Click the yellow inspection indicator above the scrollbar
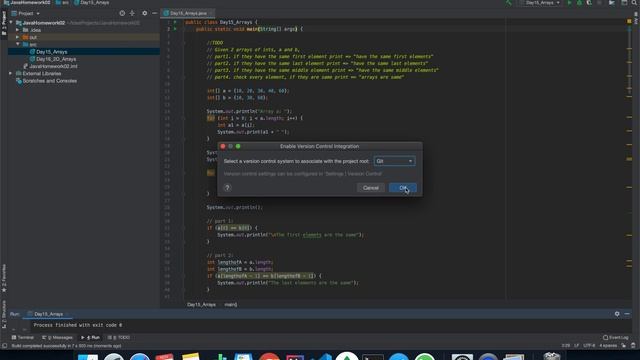 (x=629, y=21)
